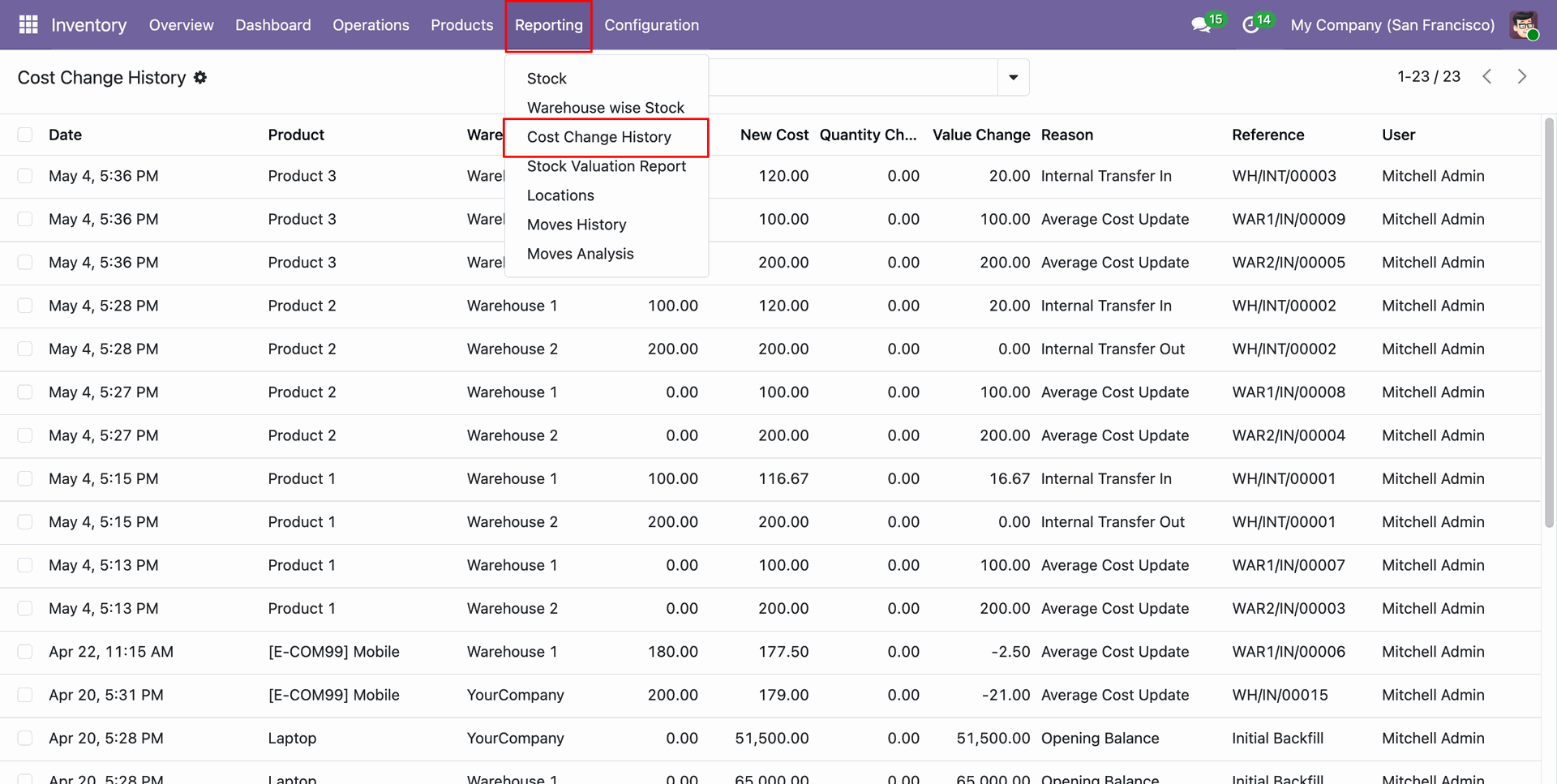
Task: Click the gear icon next to Cost Change History
Action: (x=200, y=77)
